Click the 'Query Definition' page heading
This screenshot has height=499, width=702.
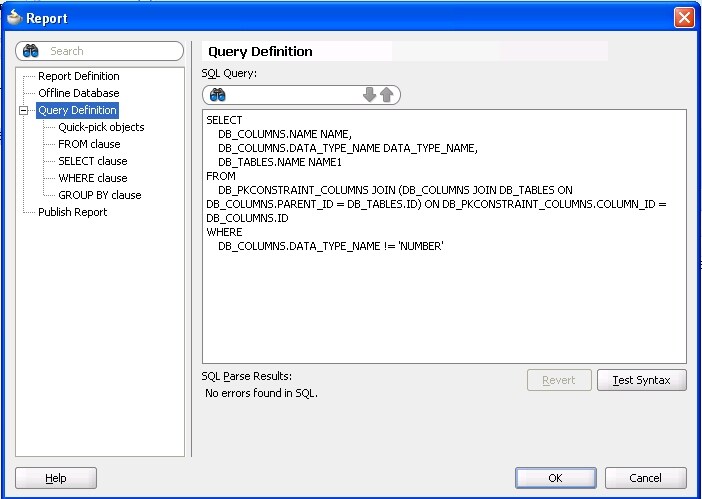coord(261,51)
